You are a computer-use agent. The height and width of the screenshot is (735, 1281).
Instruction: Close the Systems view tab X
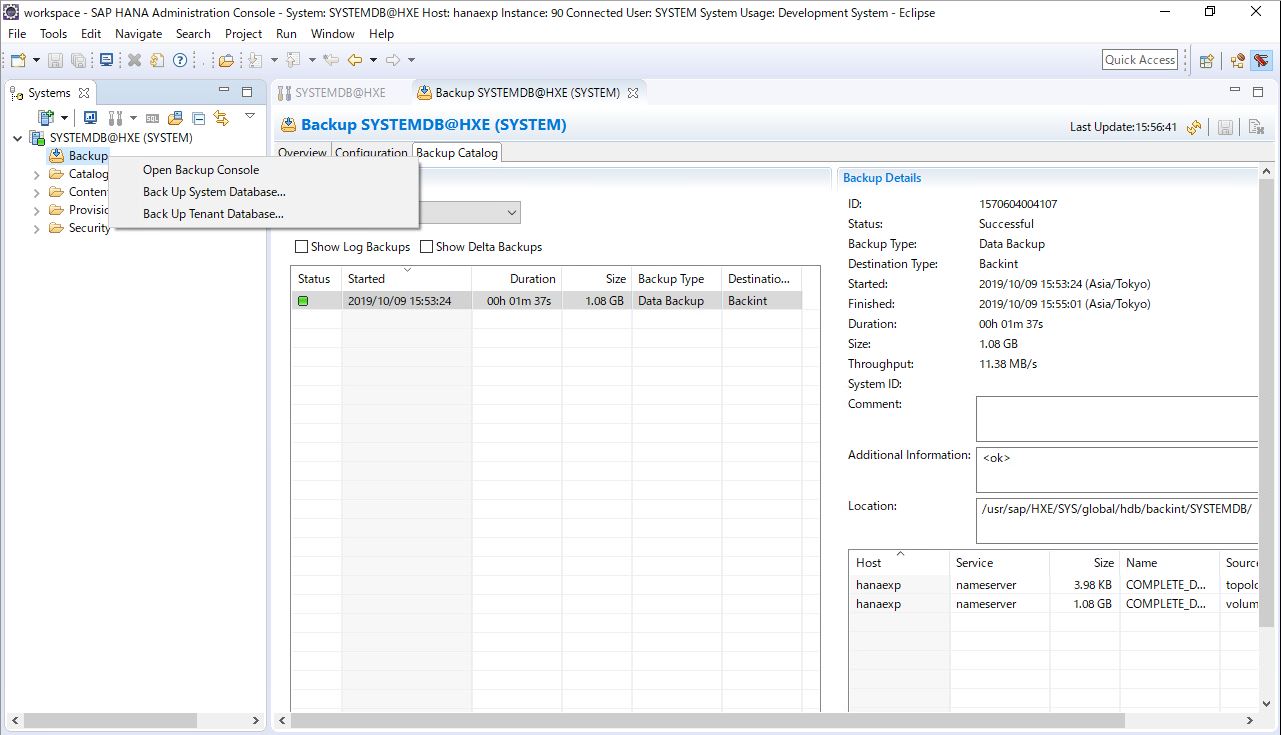click(x=84, y=93)
